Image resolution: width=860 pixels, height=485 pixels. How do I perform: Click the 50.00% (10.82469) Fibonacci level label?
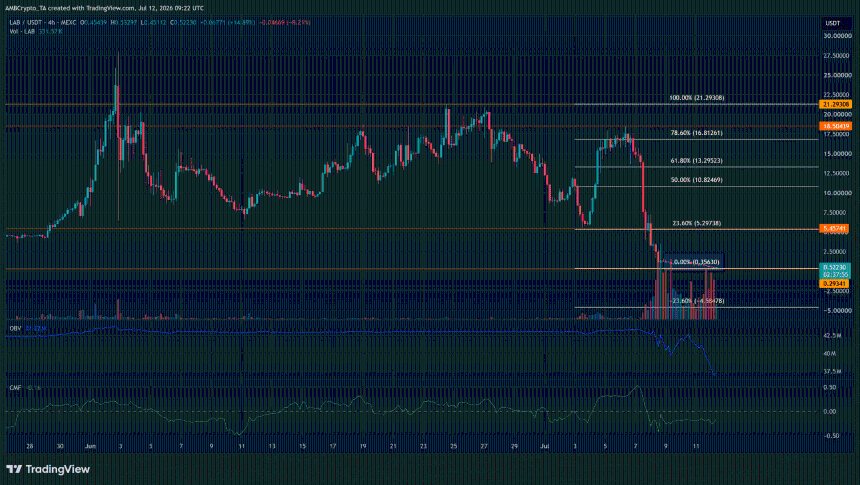(697, 180)
